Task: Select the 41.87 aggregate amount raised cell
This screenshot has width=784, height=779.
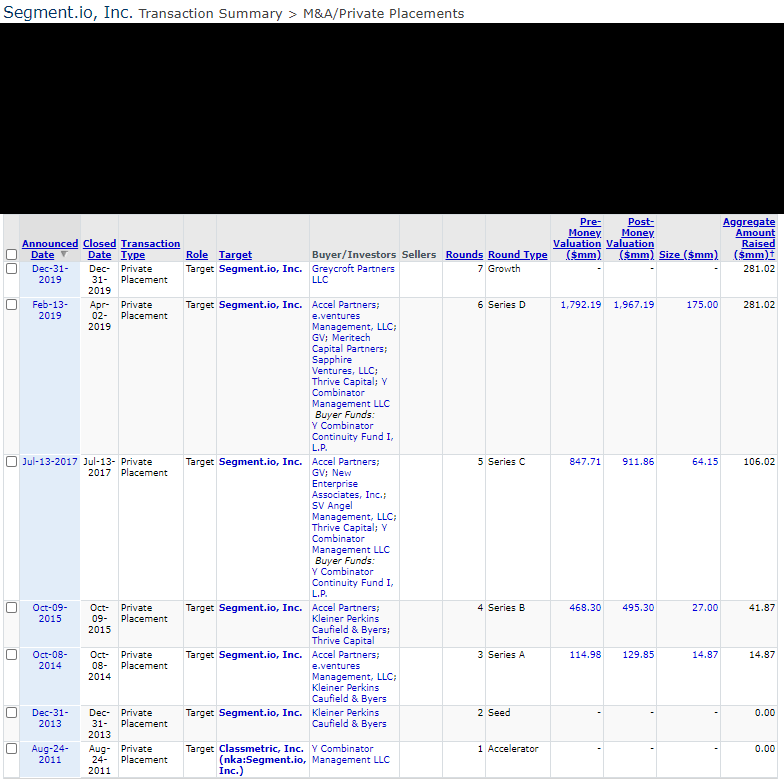Action: [x=762, y=608]
